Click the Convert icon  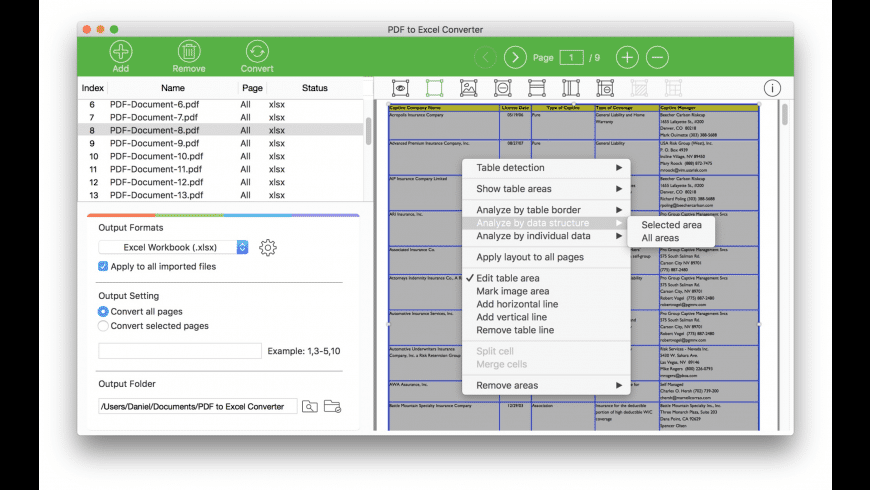point(257,52)
